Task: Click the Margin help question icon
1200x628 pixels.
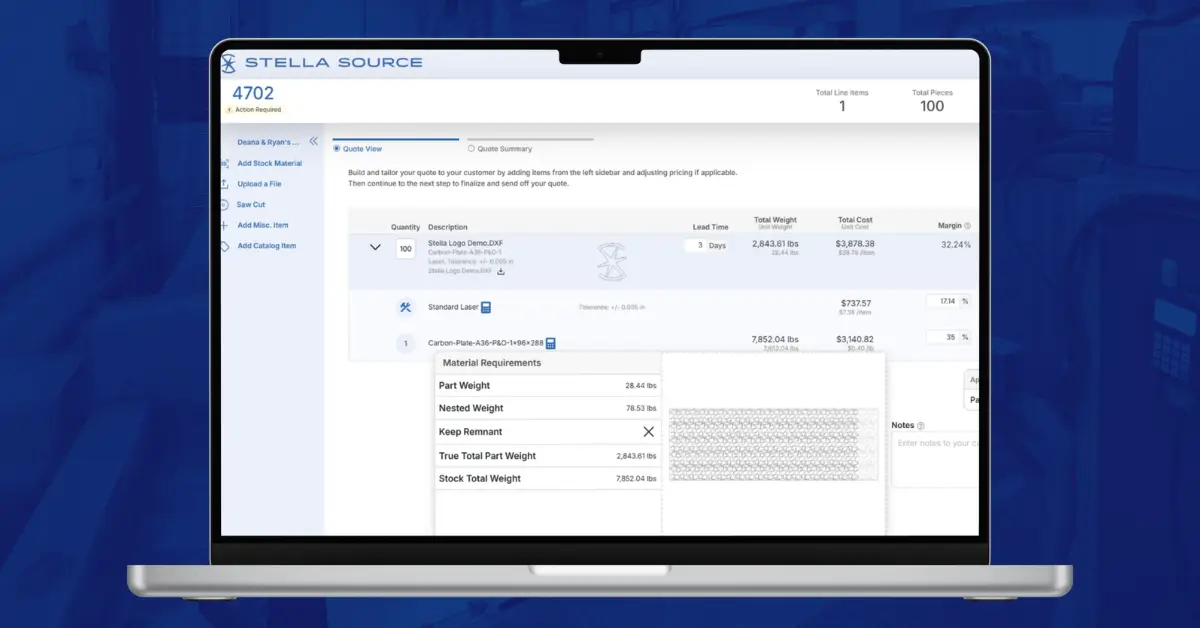Action: click(x=968, y=227)
